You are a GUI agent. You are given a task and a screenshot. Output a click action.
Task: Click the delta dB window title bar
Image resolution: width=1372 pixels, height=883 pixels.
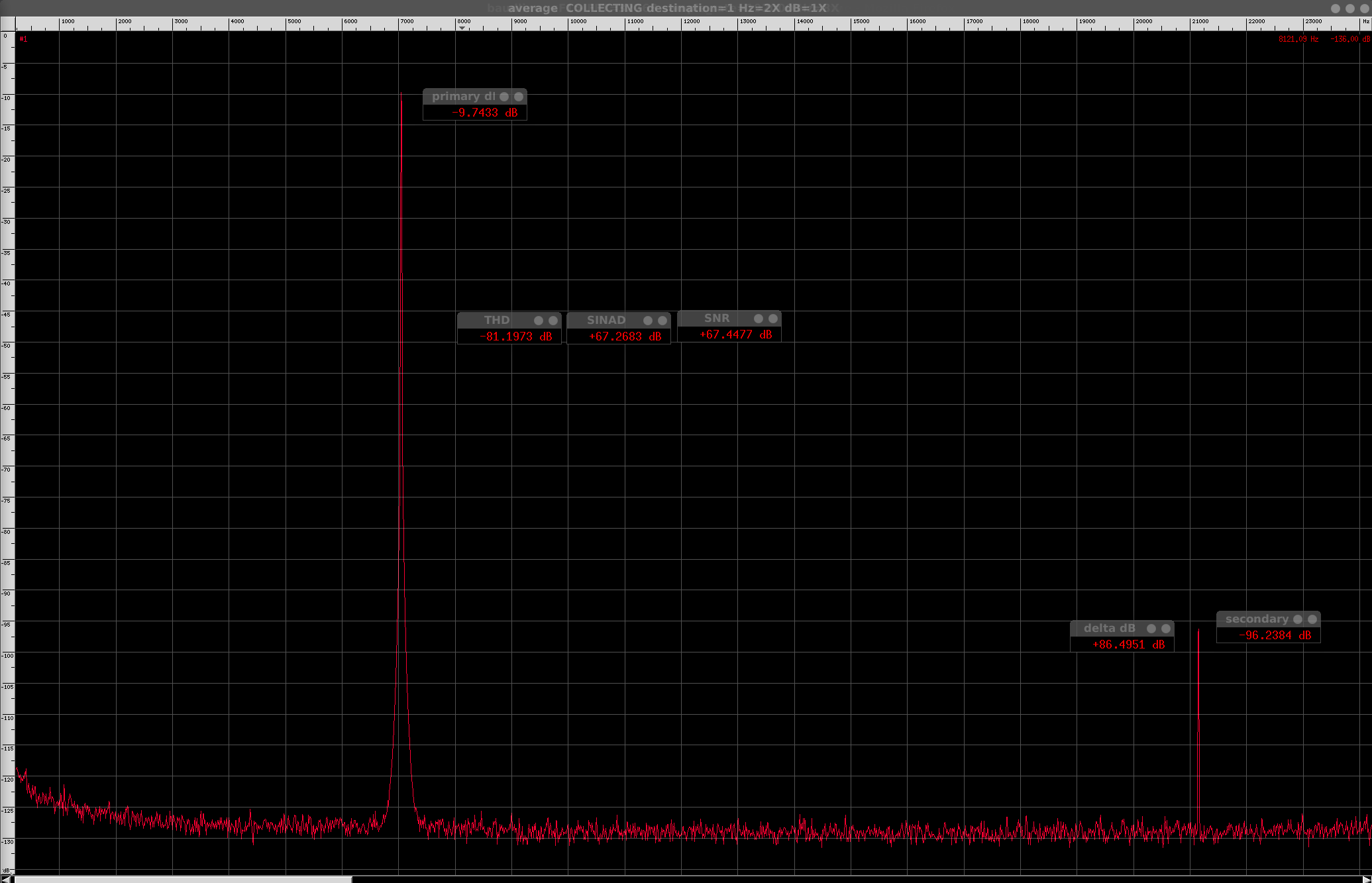coord(1109,629)
